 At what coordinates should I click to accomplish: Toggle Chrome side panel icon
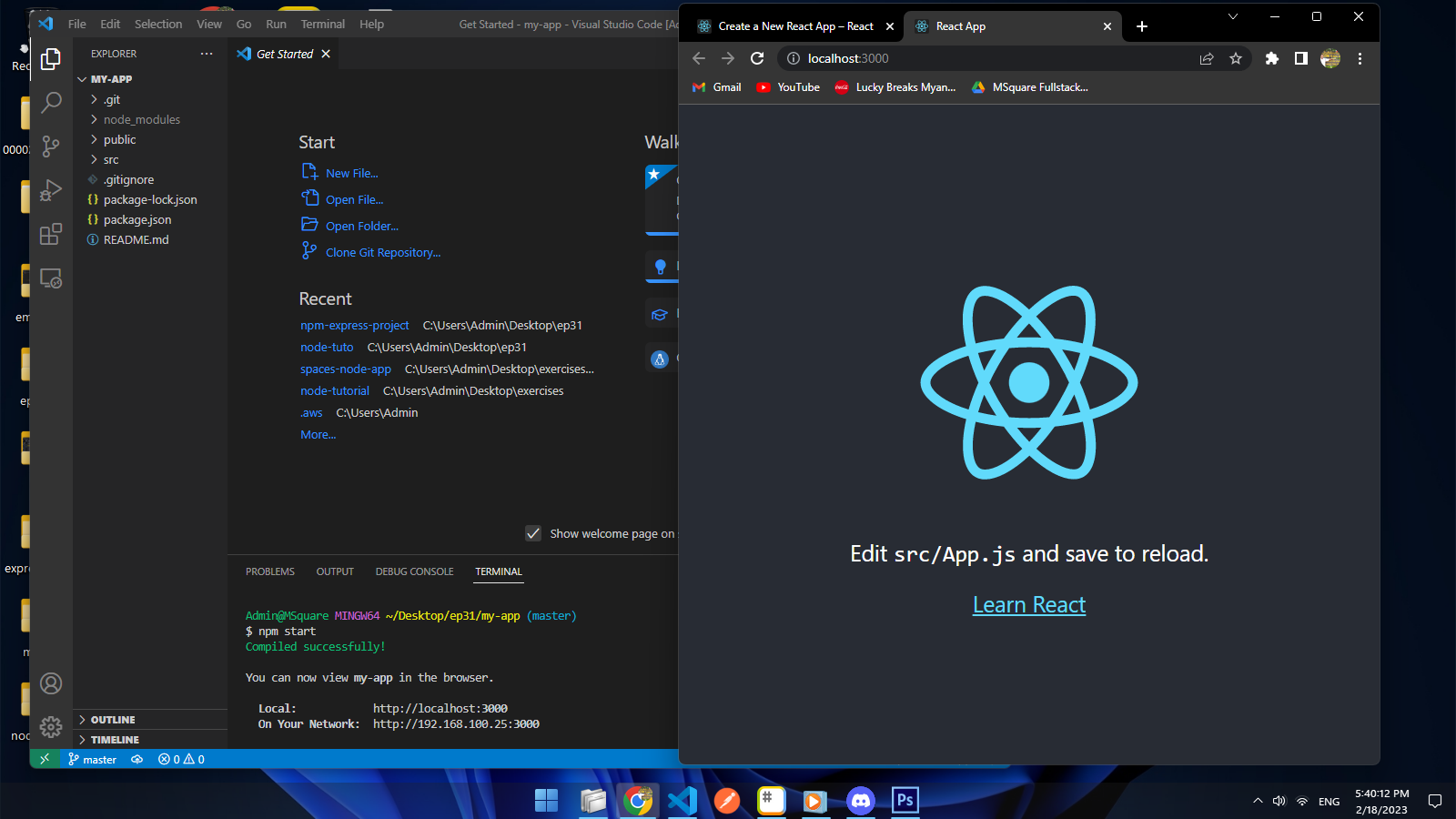[x=1301, y=58]
